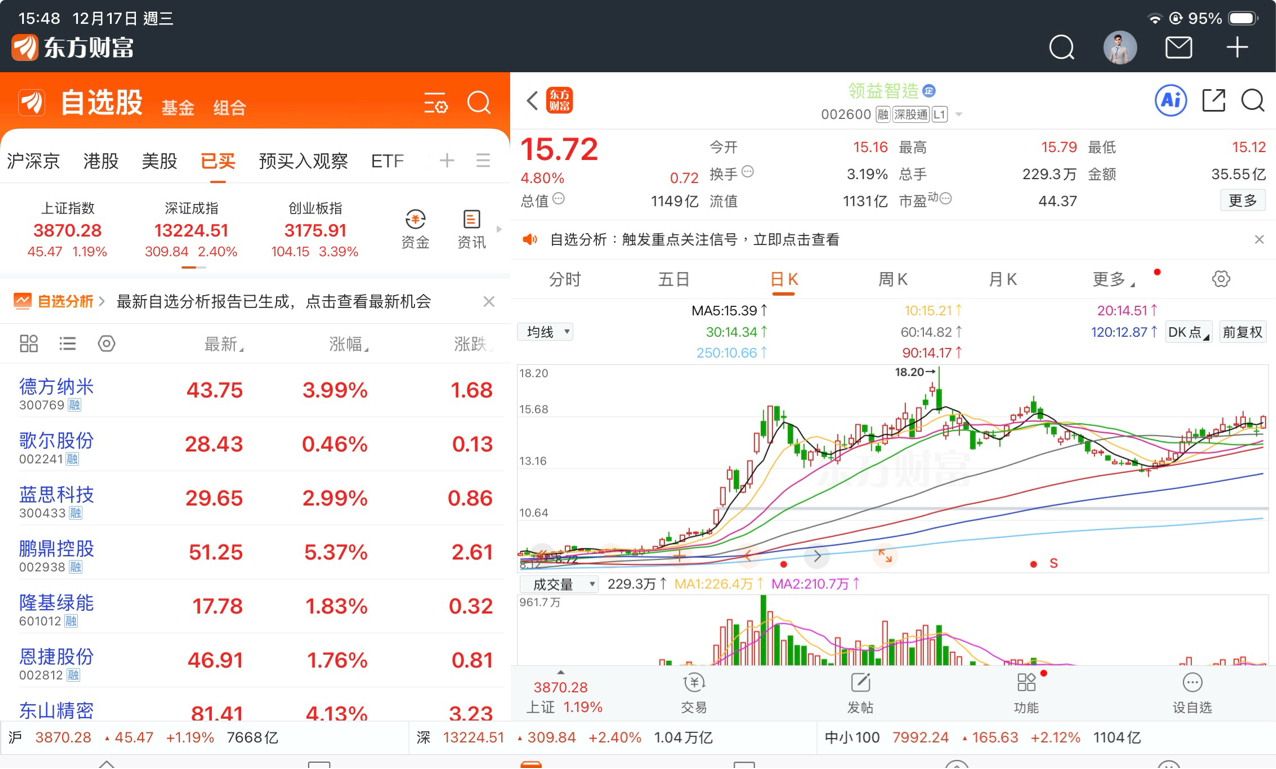
Task: Open 发帖 post icon
Action: pyautogui.click(x=860, y=693)
